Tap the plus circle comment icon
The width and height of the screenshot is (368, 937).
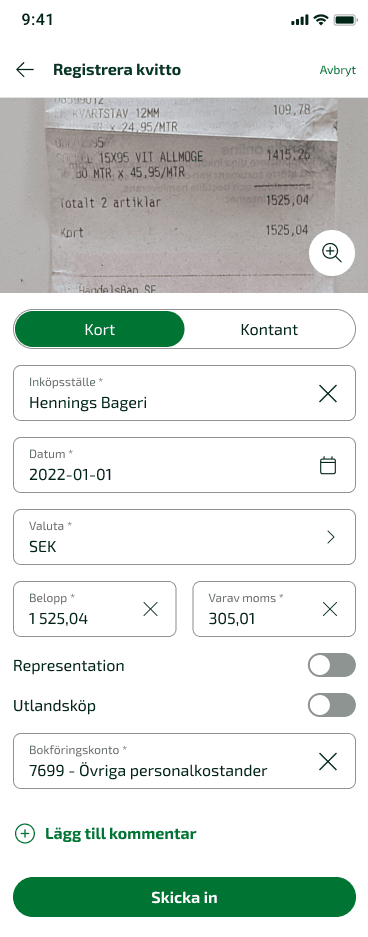click(24, 834)
